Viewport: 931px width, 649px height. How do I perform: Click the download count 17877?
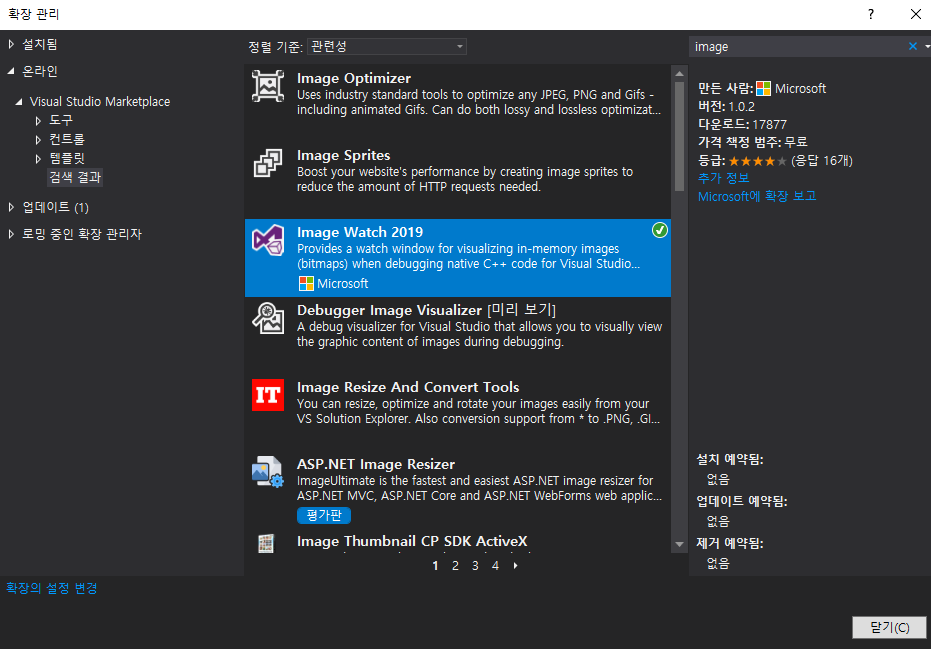[x=770, y=125]
